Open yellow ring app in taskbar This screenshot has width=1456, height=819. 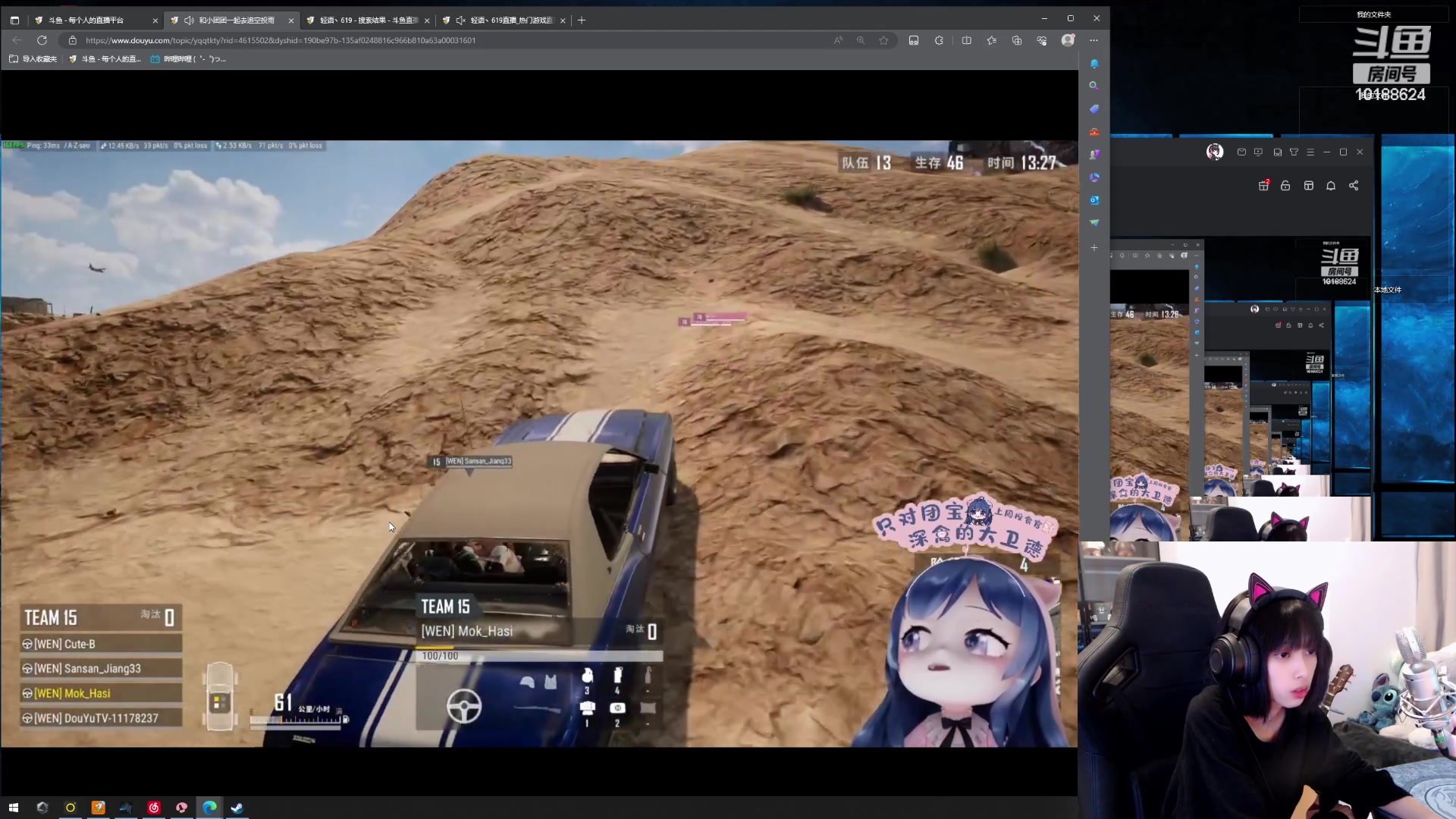pyautogui.click(x=71, y=808)
